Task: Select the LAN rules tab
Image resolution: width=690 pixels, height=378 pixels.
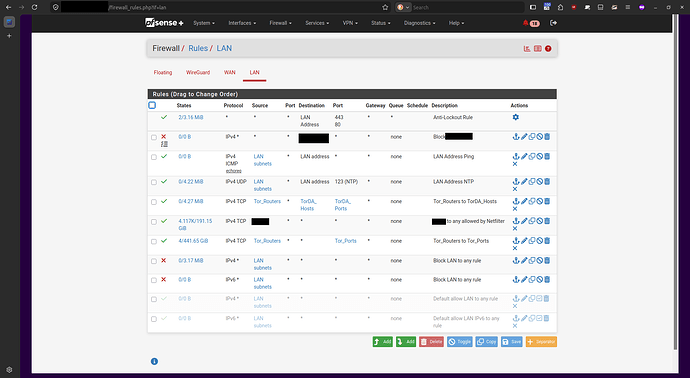Action: click(254, 73)
